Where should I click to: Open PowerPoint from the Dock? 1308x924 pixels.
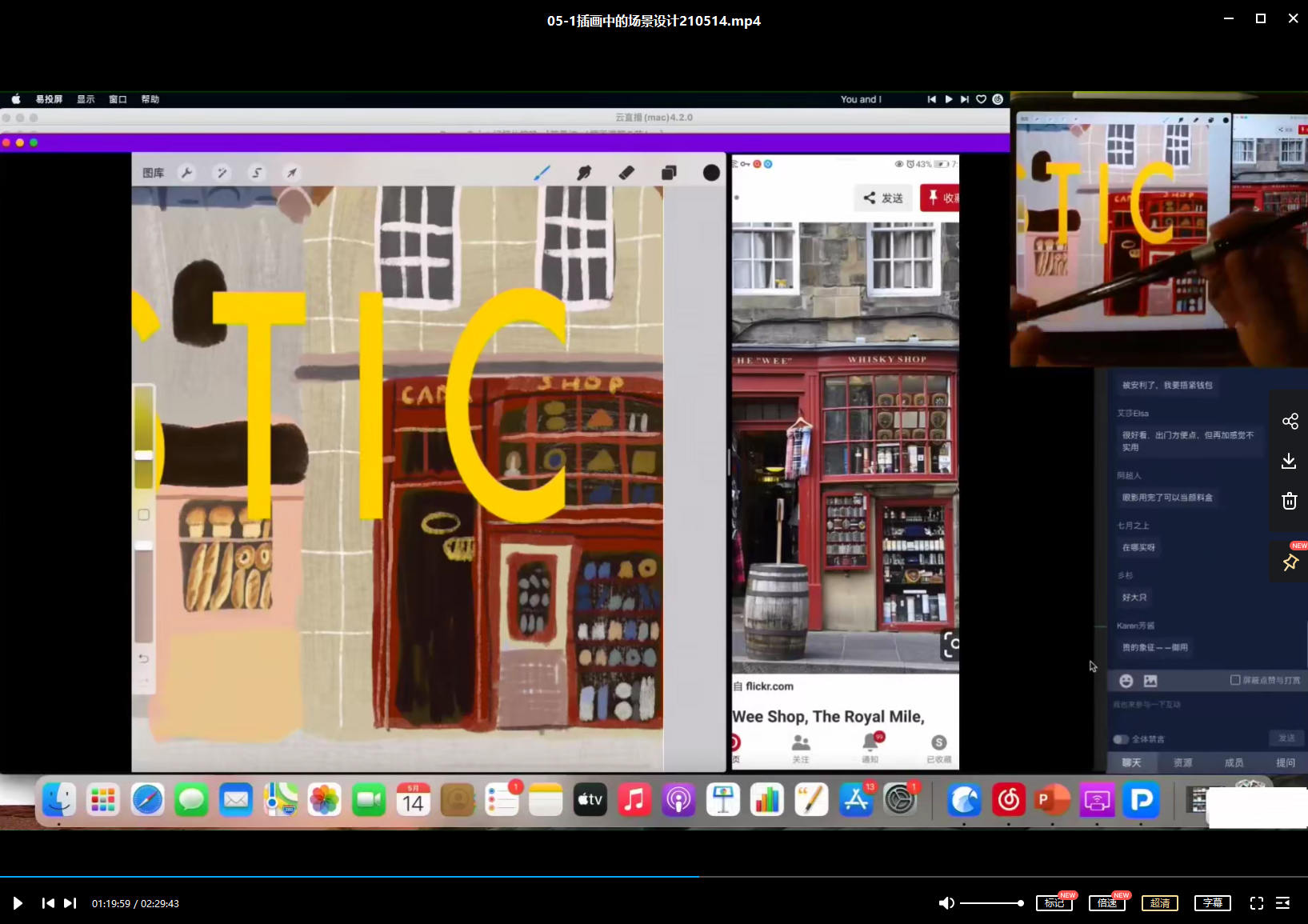pyautogui.click(x=1051, y=799)
